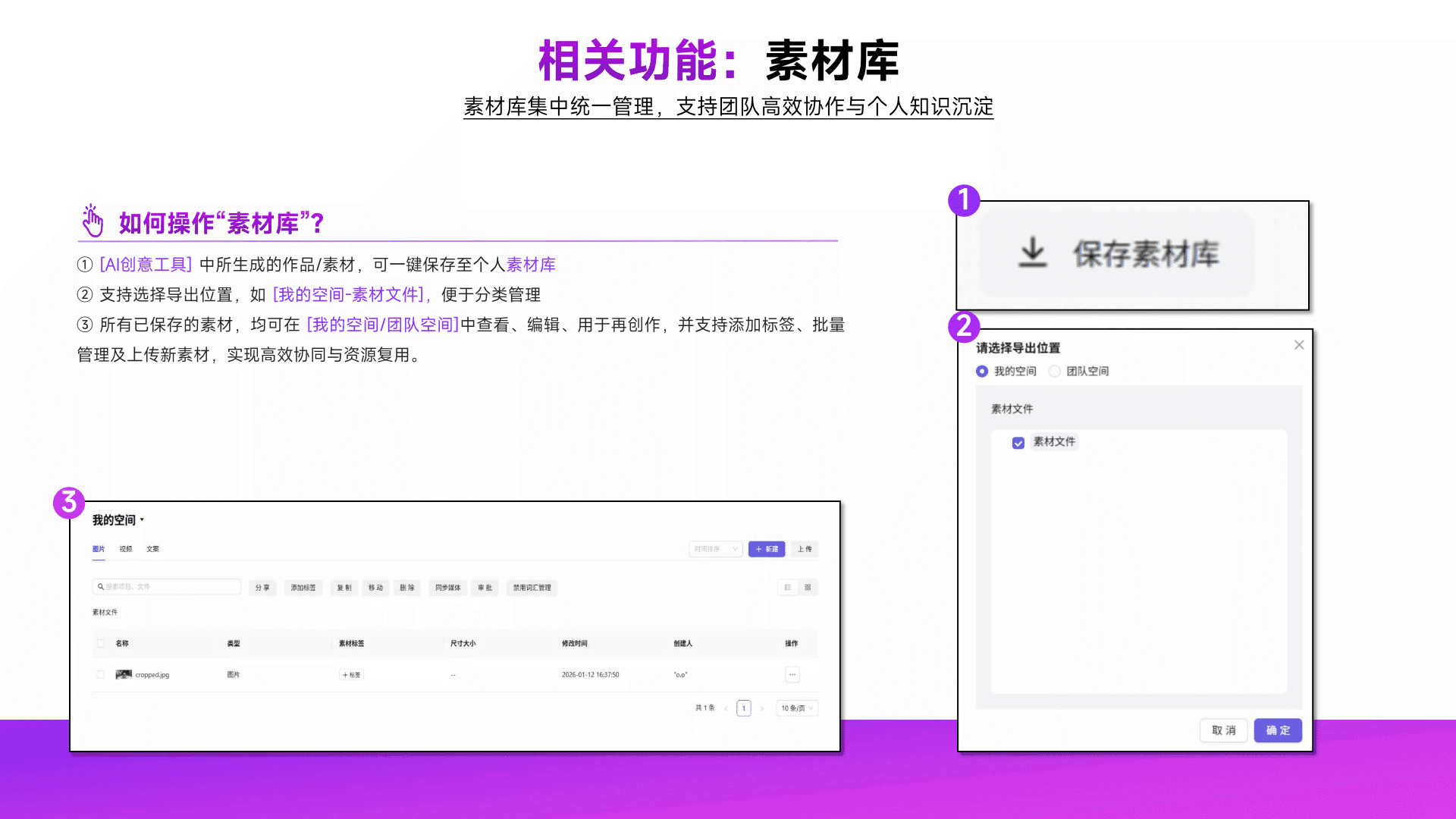Viewport: 1456px width, 819px height.
Task: Switch to the 视频 tab
Action: coord(126,549)
